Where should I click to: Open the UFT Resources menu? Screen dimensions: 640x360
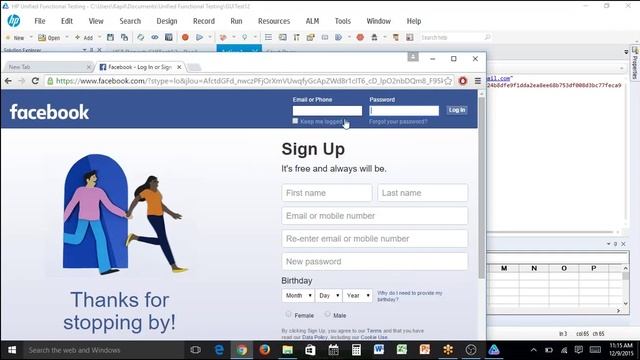(x=274, y=21)
